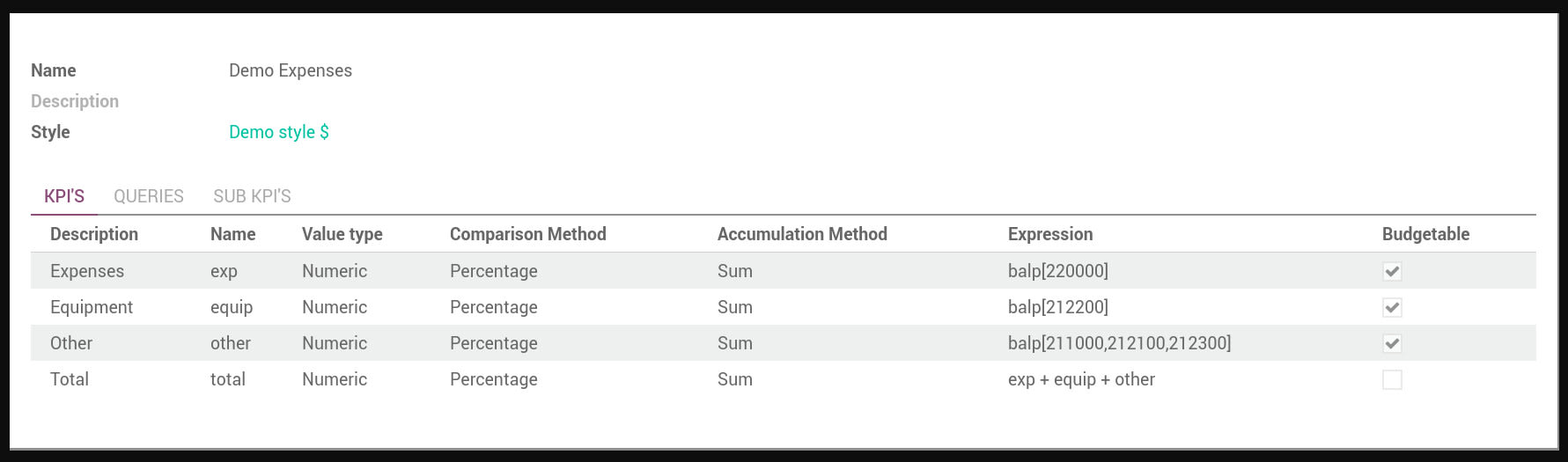Sort by Accumulation Method column header
This screenshot has width=1568, height=462.
click(802, 234)
